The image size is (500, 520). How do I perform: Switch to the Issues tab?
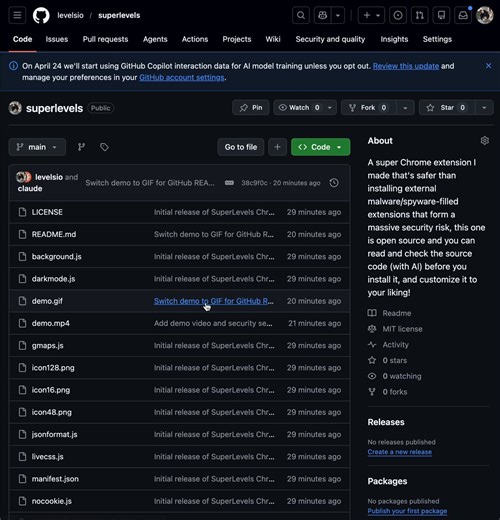pos(57,39)
